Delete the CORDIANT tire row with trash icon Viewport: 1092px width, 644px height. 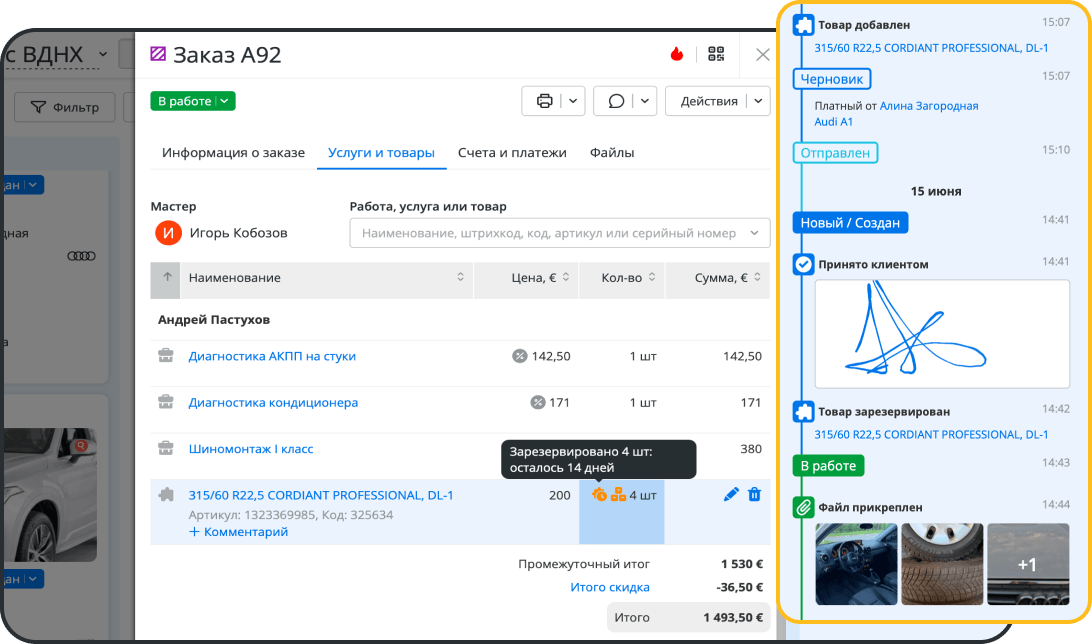click(x=754, y=495)
